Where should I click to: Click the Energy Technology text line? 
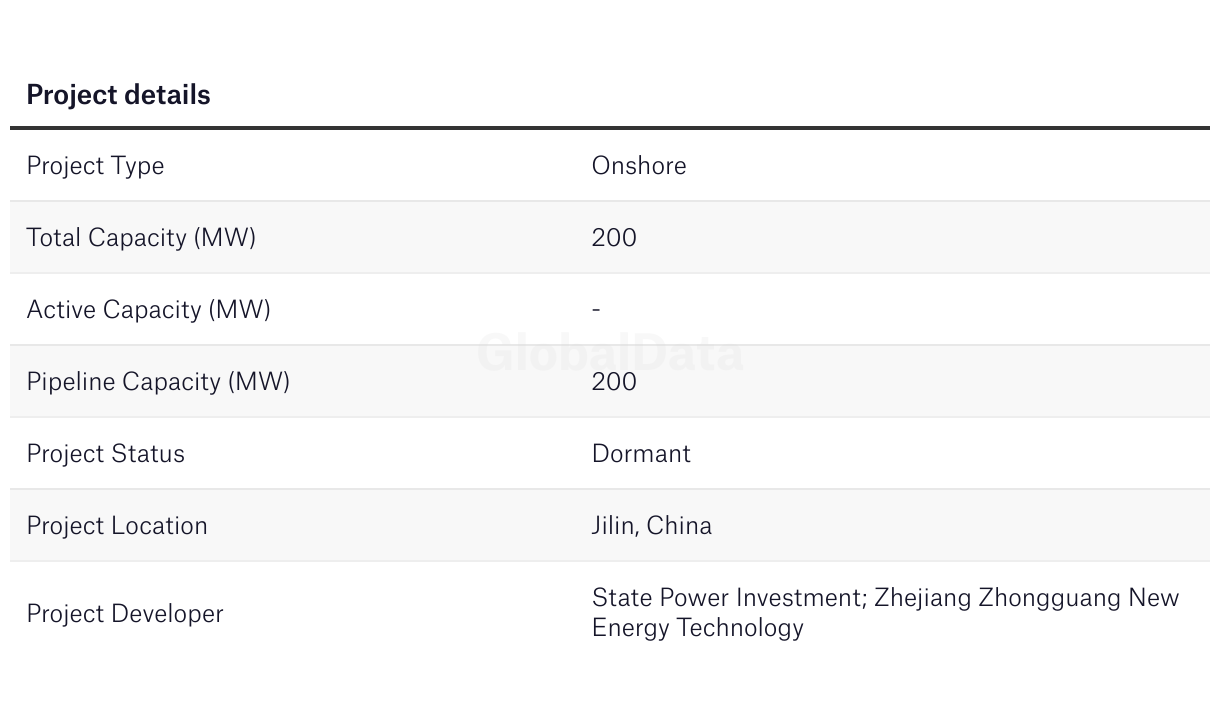(x=698, y=628)
